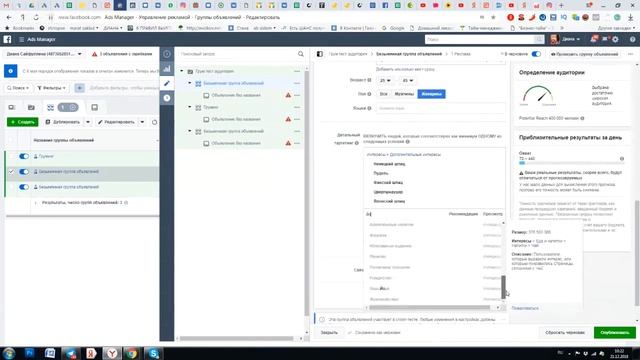Open the Поиск dropdown
This screenshot has height=360, width=640.
[x=18, y=88]
